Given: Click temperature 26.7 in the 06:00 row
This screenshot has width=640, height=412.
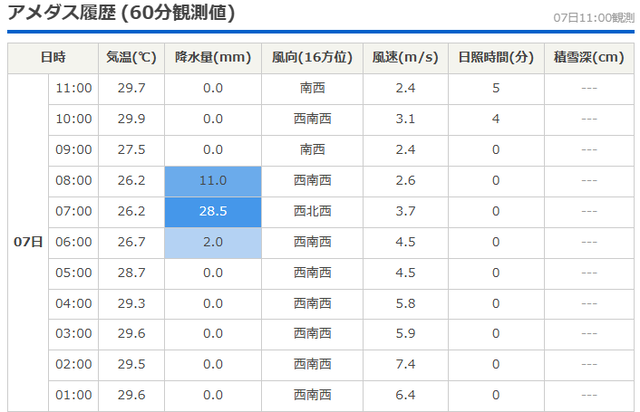Looking at the screenshot, I should pyautogui.click(x=131, y=242).
